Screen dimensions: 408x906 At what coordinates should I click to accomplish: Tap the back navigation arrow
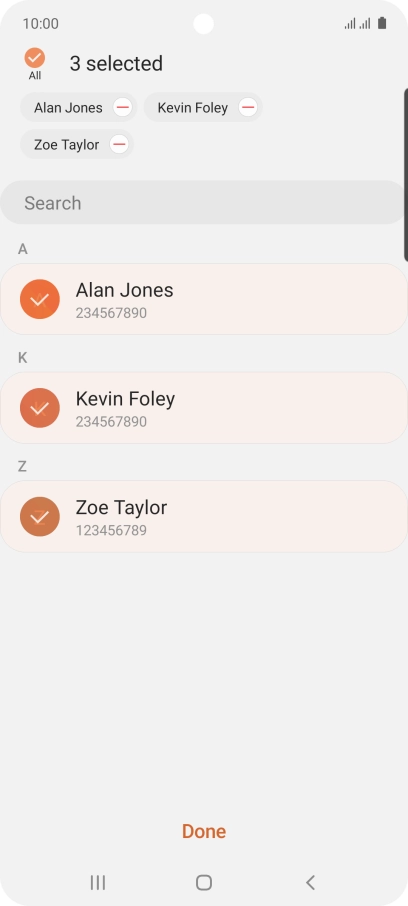point(310,882)
